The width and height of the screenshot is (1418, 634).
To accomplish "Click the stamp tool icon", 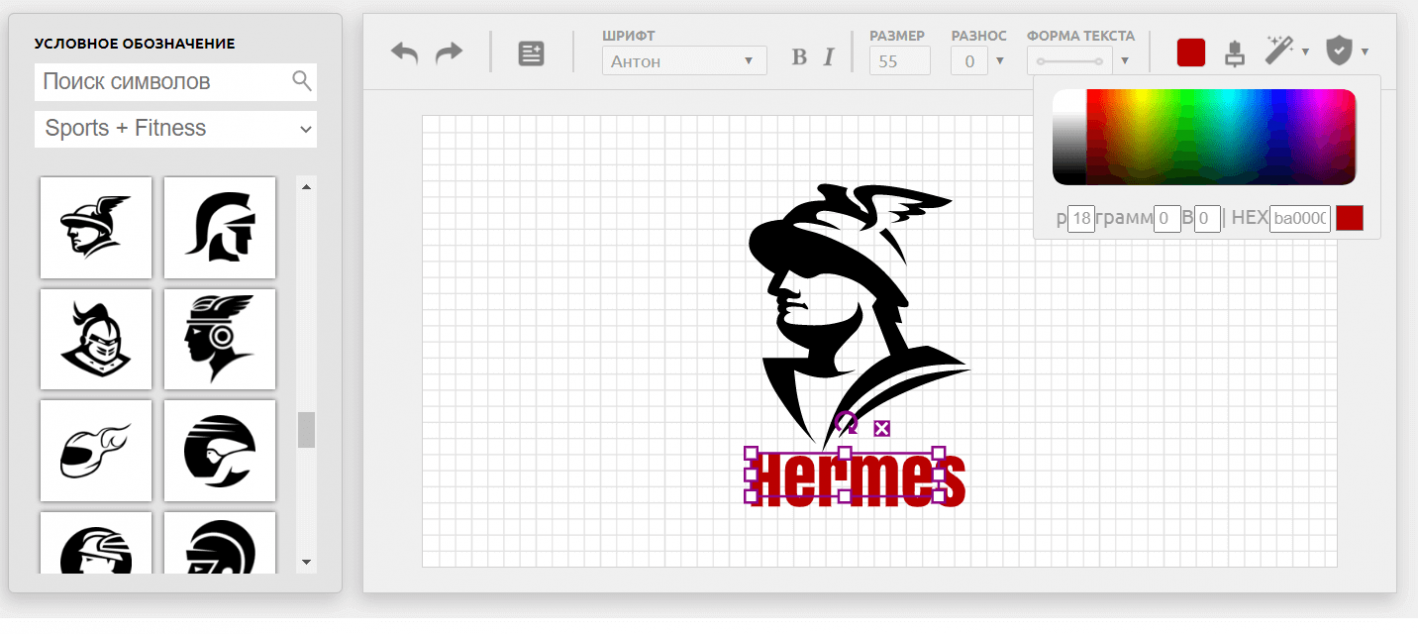I will [1236, 53].
